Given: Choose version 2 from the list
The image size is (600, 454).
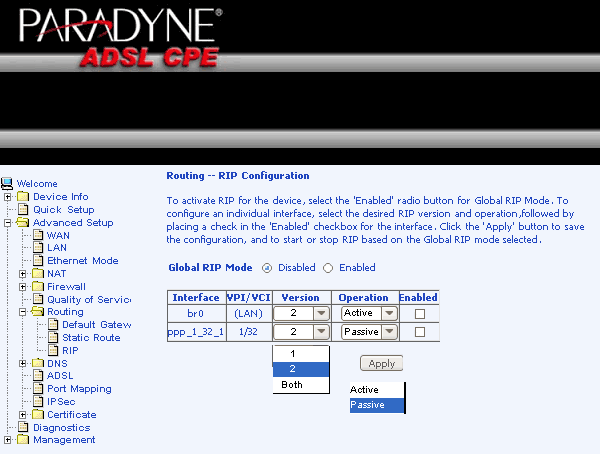Looking at the screenshot, I should [301, 369].
